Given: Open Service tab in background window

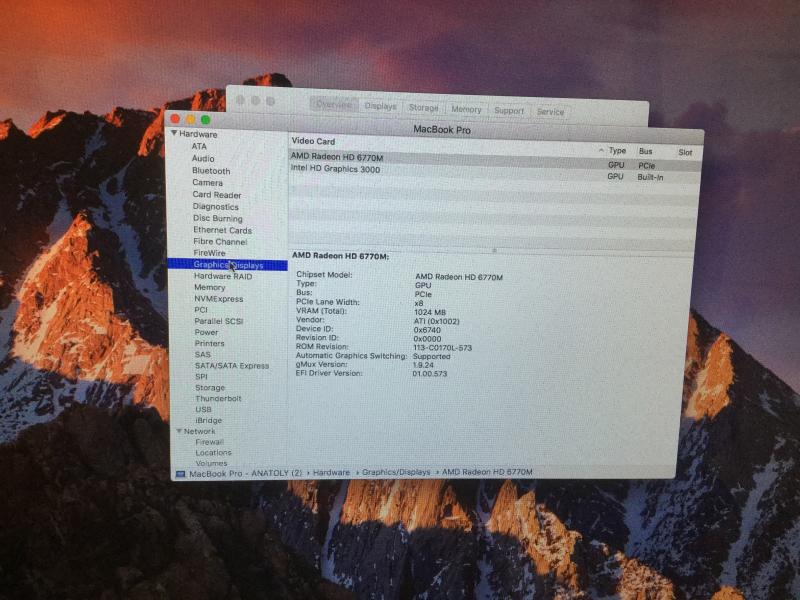Looking at the screenshot, I should click(x=550, y=111).
